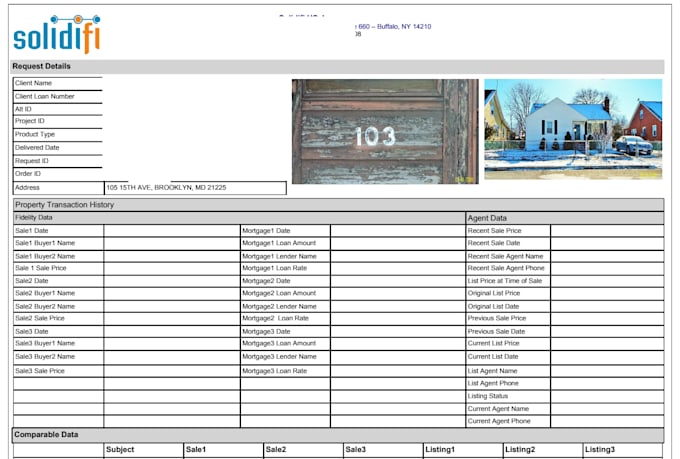680x459 pixels.
Task: Click the 'Current Agent Phone' label
Action: (499, 421)
